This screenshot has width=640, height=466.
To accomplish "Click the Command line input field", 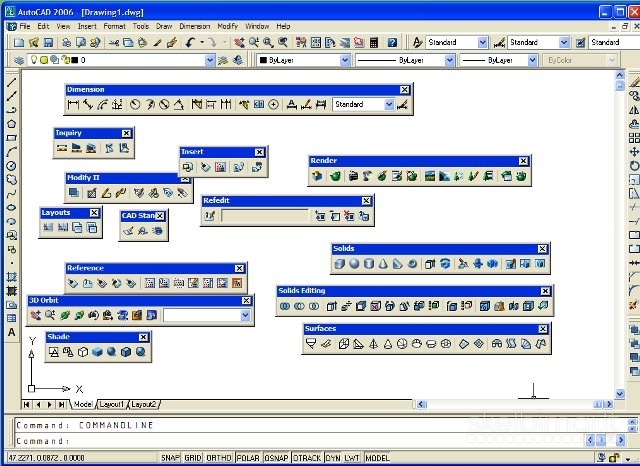I will (x=320, y=440).
